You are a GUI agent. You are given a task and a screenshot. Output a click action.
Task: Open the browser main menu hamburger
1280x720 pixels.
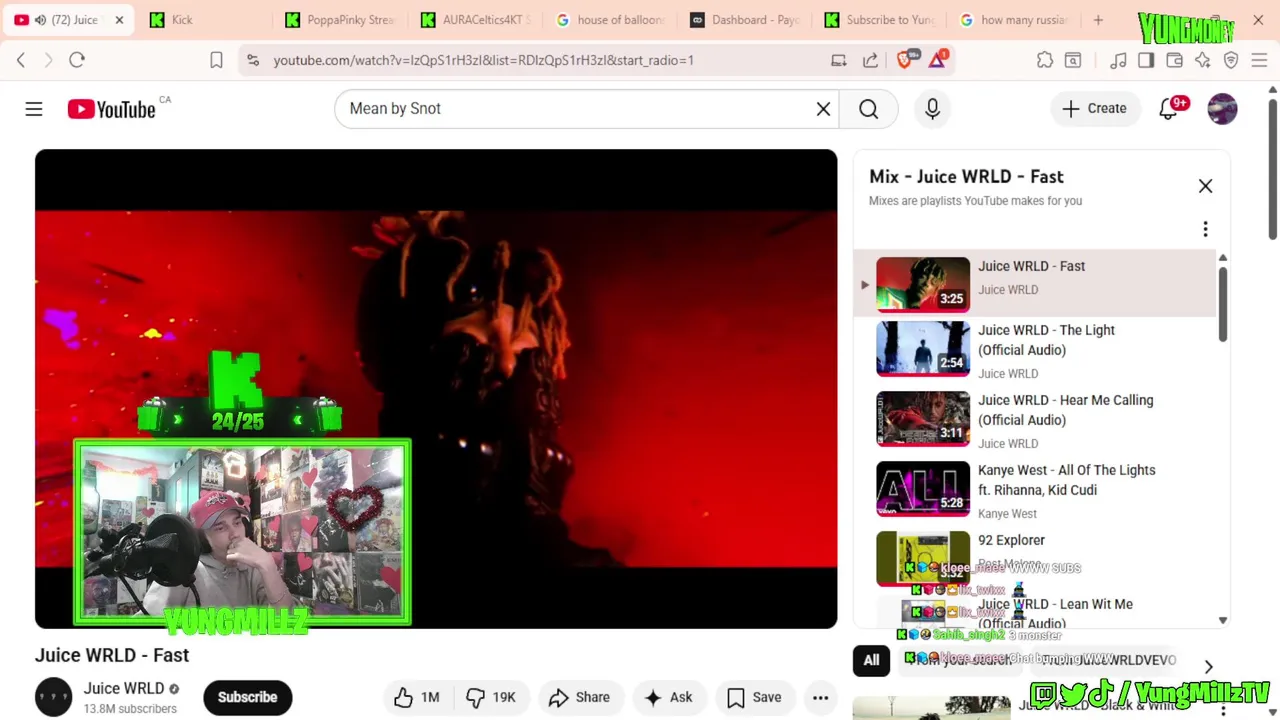1259,60
